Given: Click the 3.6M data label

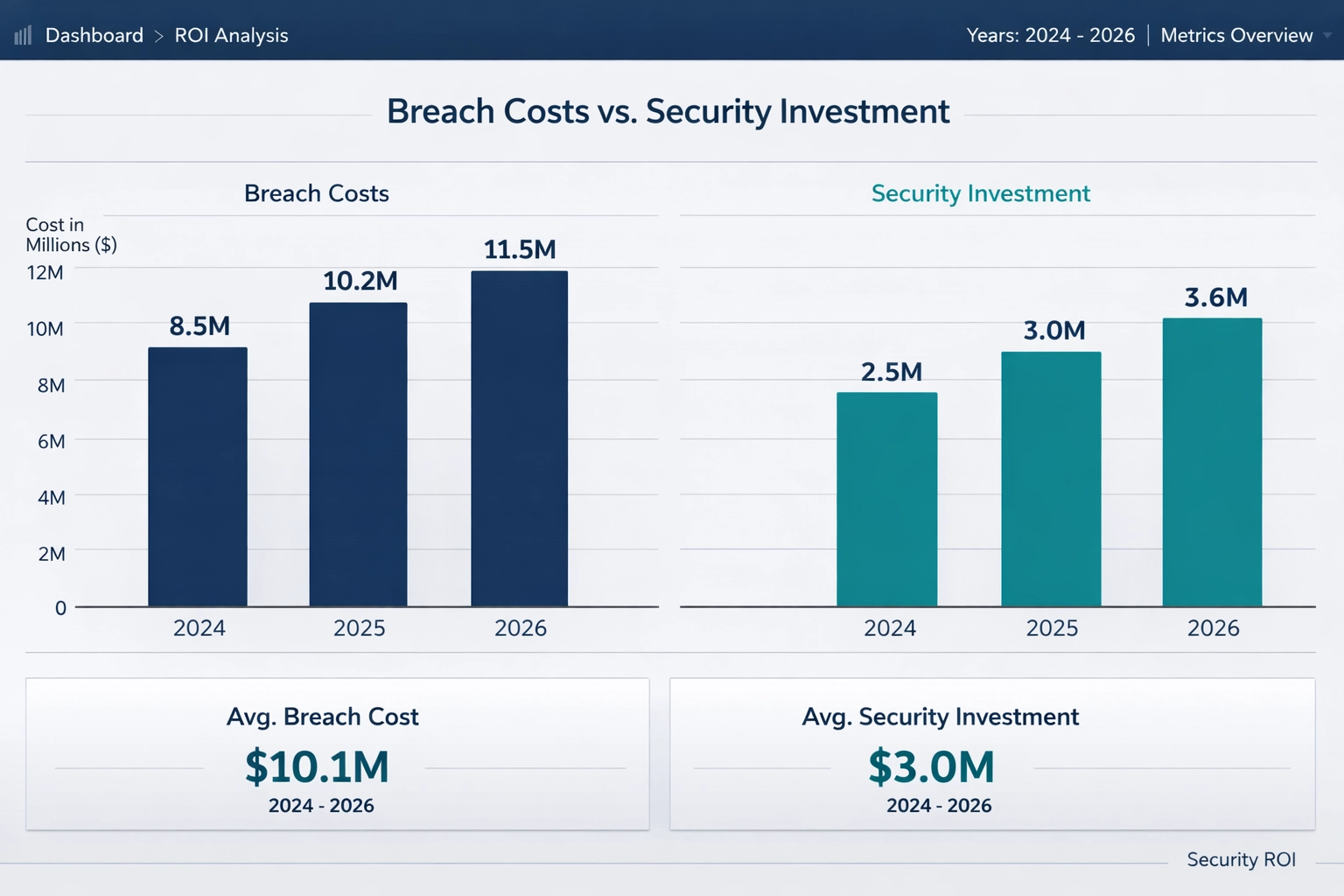Looking at the screenshot, I should pyautogui.click(x=1215, y=297).
